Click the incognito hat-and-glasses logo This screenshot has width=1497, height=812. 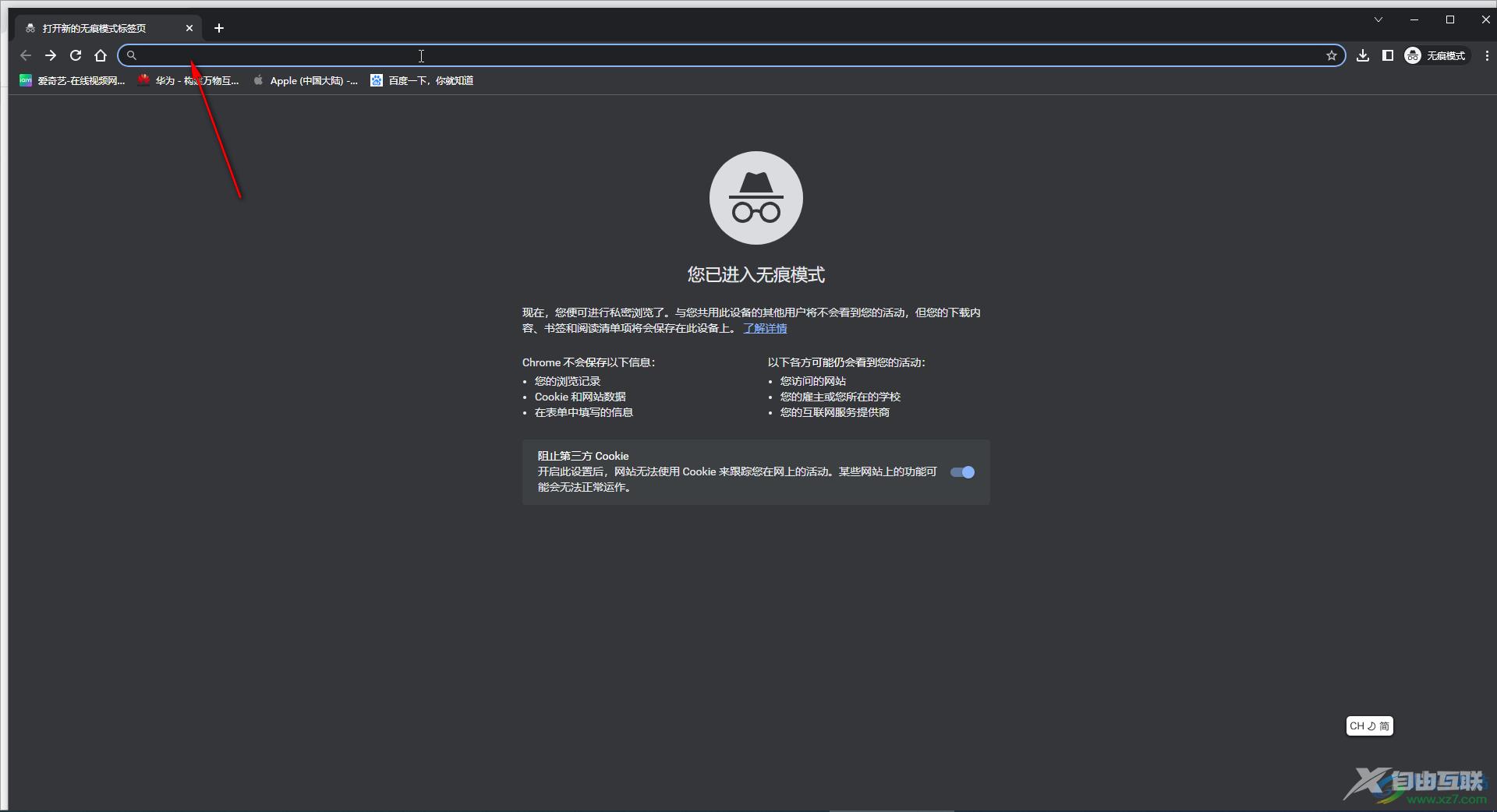click(x=756, y=198)
